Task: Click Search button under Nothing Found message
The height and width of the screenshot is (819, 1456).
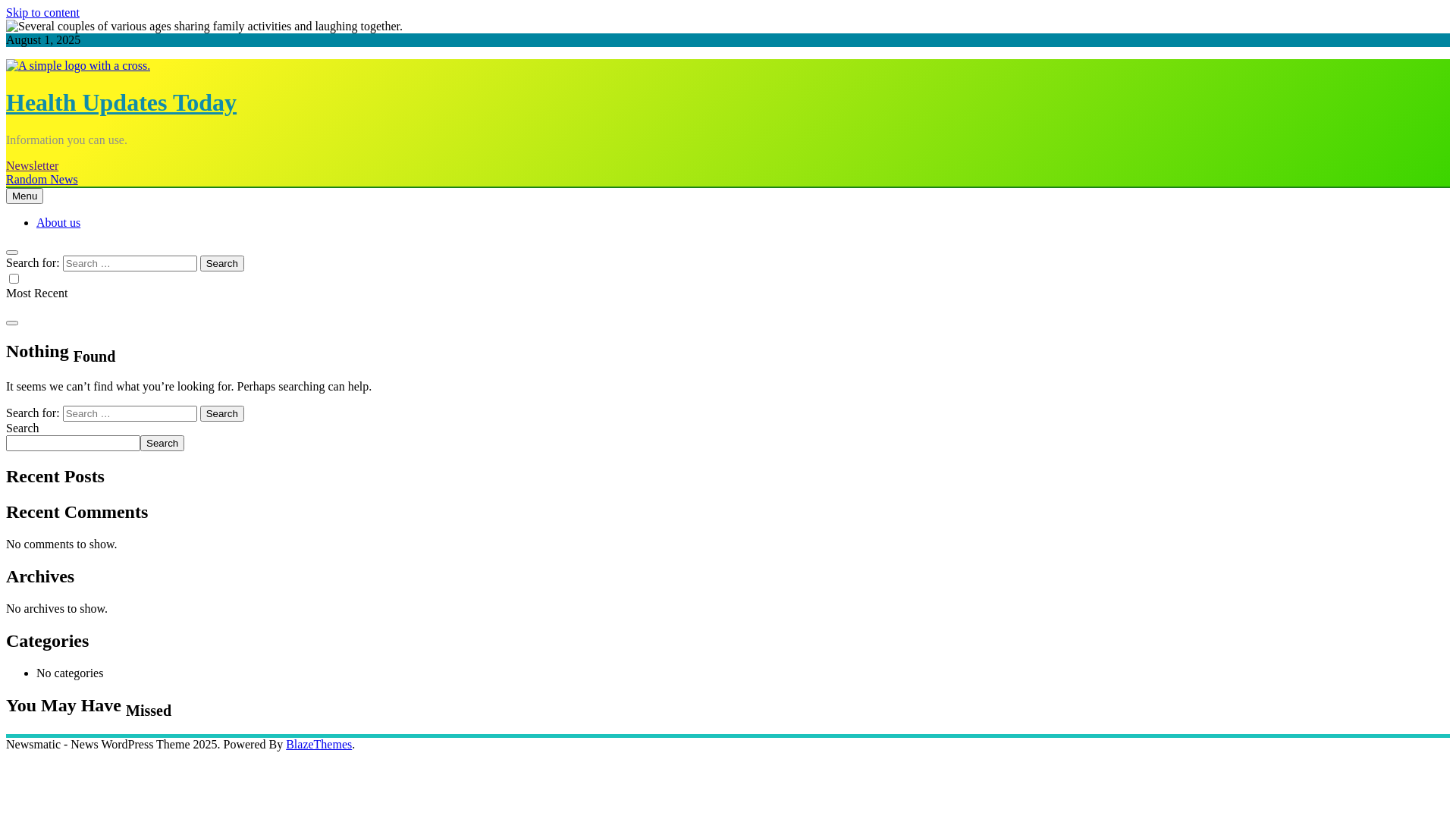Action: click(x=222, y=413)
